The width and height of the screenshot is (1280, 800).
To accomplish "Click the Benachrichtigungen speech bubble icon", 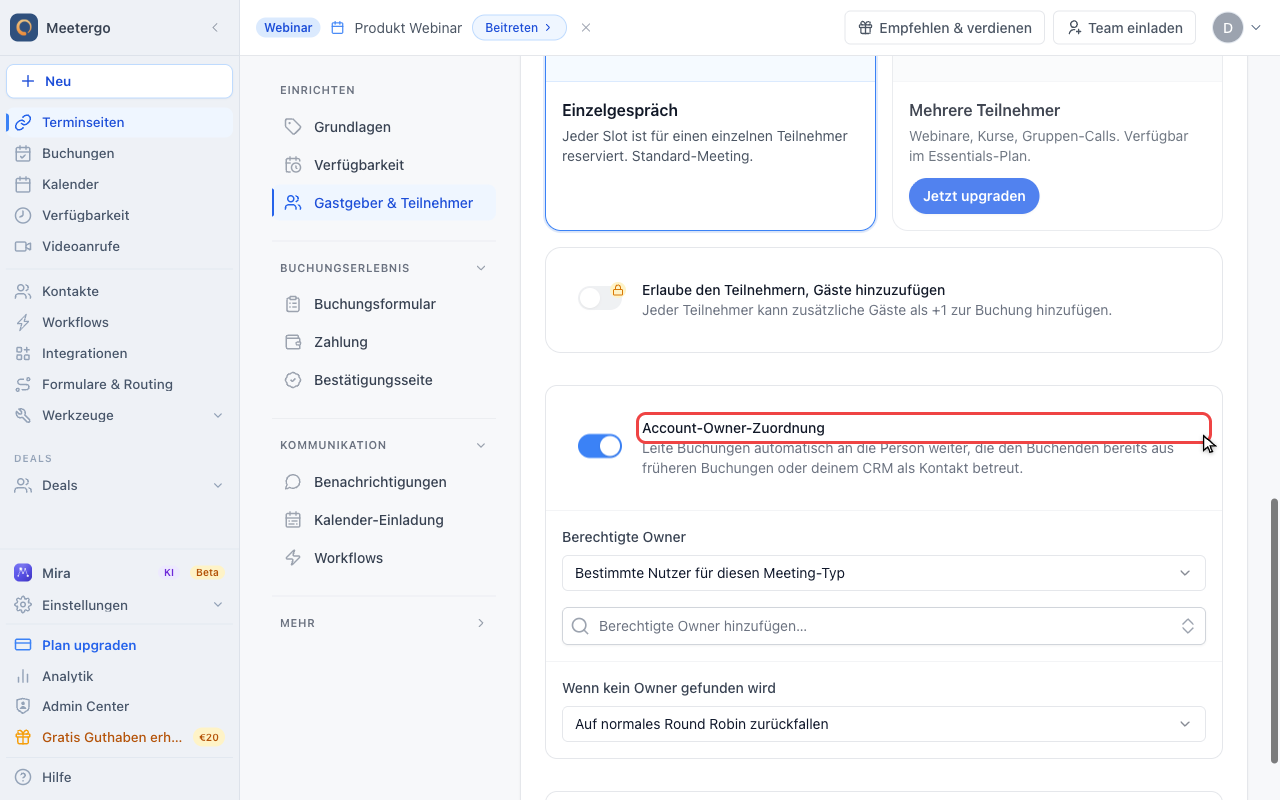I will click(x=293, y=482).
